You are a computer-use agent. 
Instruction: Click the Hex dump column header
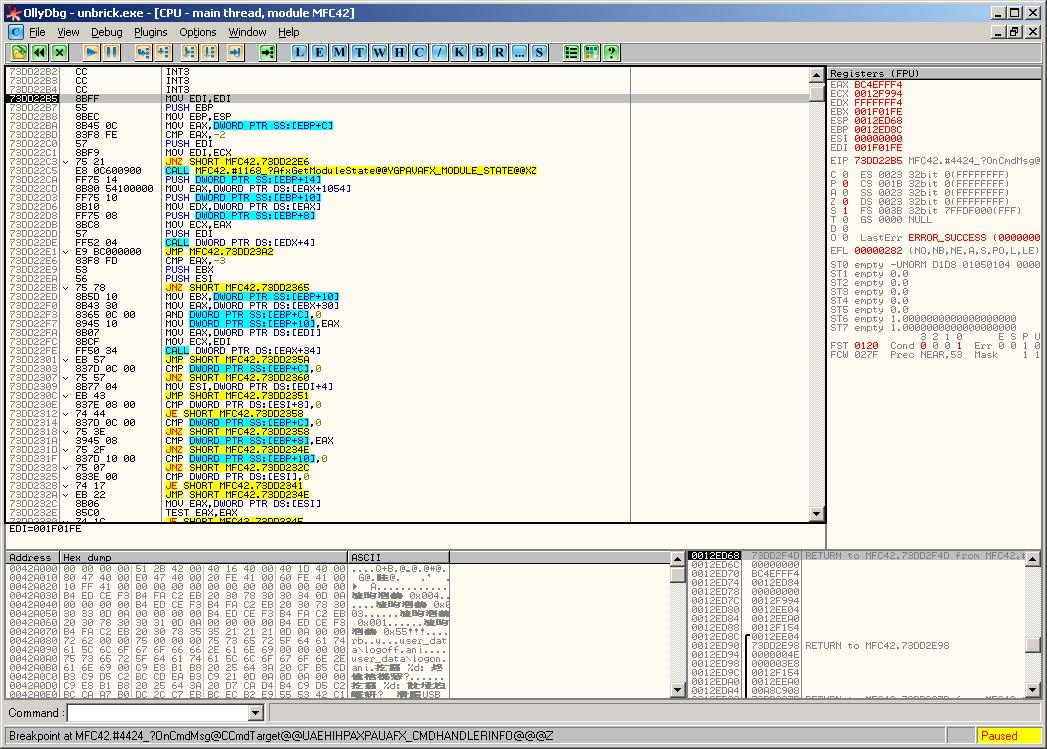[x=204, y=557]
